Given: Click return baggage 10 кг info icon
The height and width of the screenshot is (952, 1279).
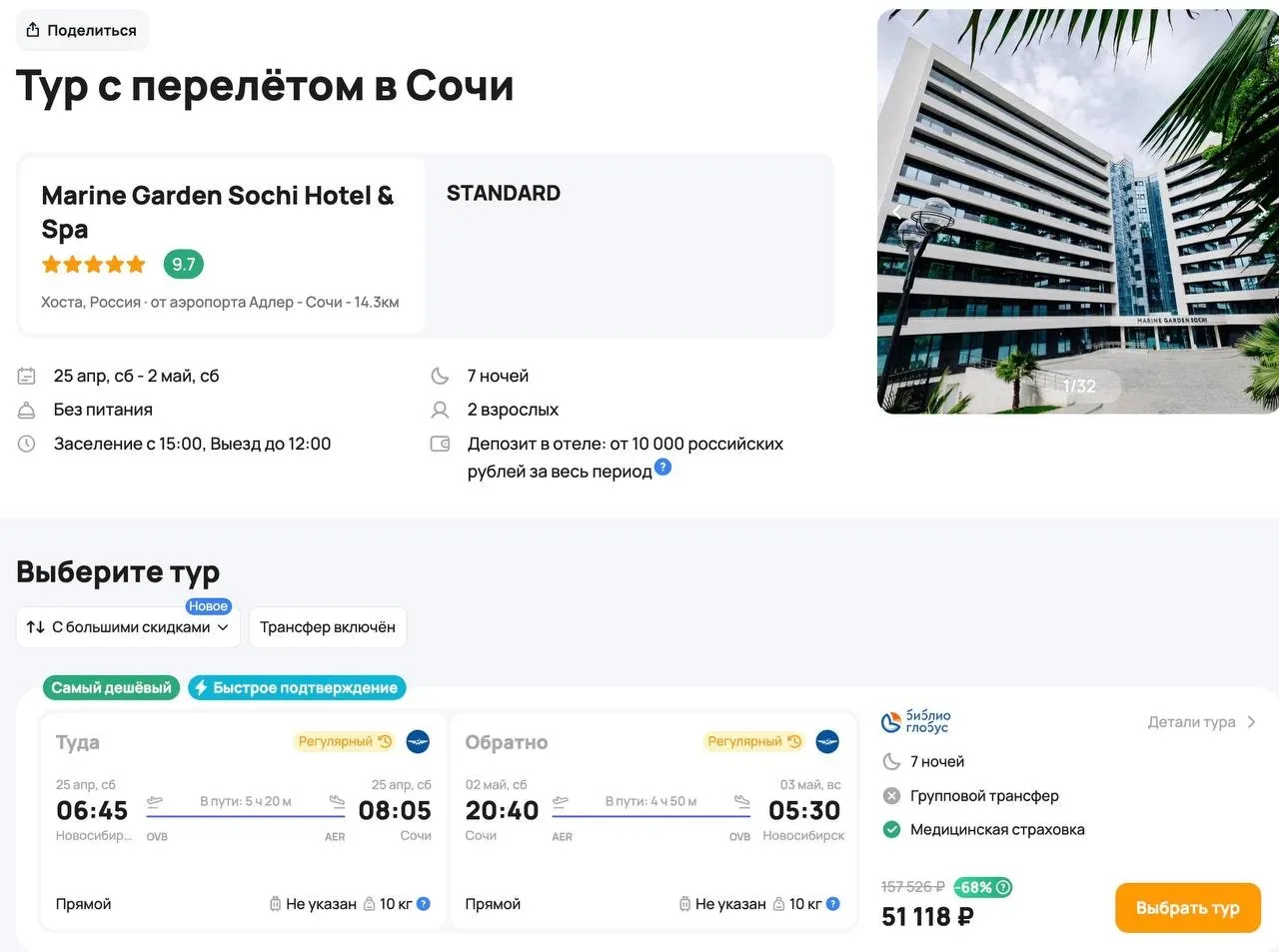Looking at the screenshot, I should (833, 904).
